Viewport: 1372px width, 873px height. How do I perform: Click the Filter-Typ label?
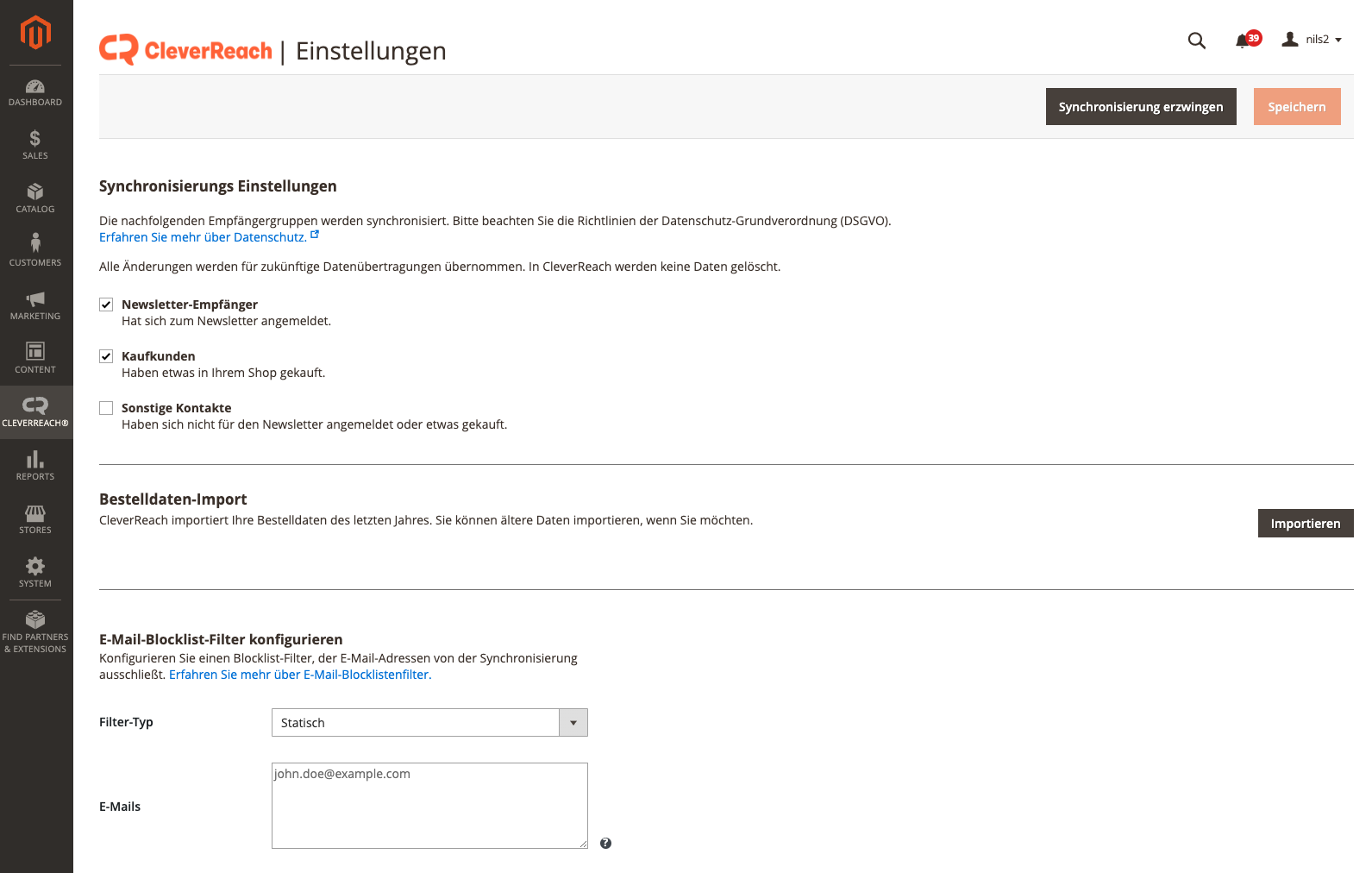tap(126, 722)
